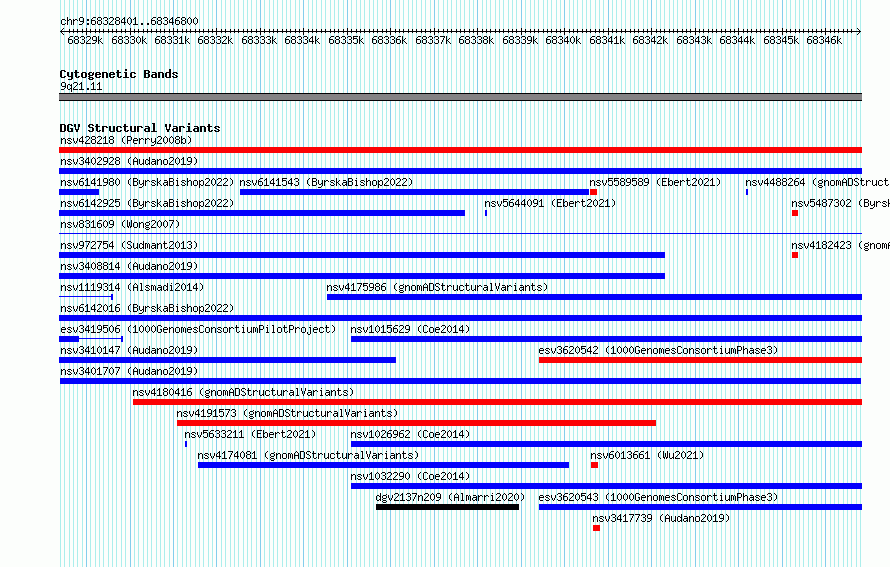This screenshot has height=567, width=890.
Task: Click the red esv3620542 variant bar
Action: click(x=700, y=360)
